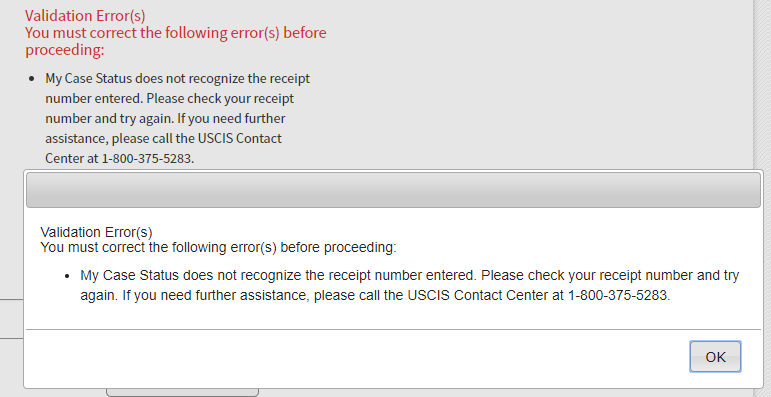Image resolution: width=771 pixels, height=397 pixels.
Task: Click the black Validation Error(s) title in the dialog
Action: point(96,232)
